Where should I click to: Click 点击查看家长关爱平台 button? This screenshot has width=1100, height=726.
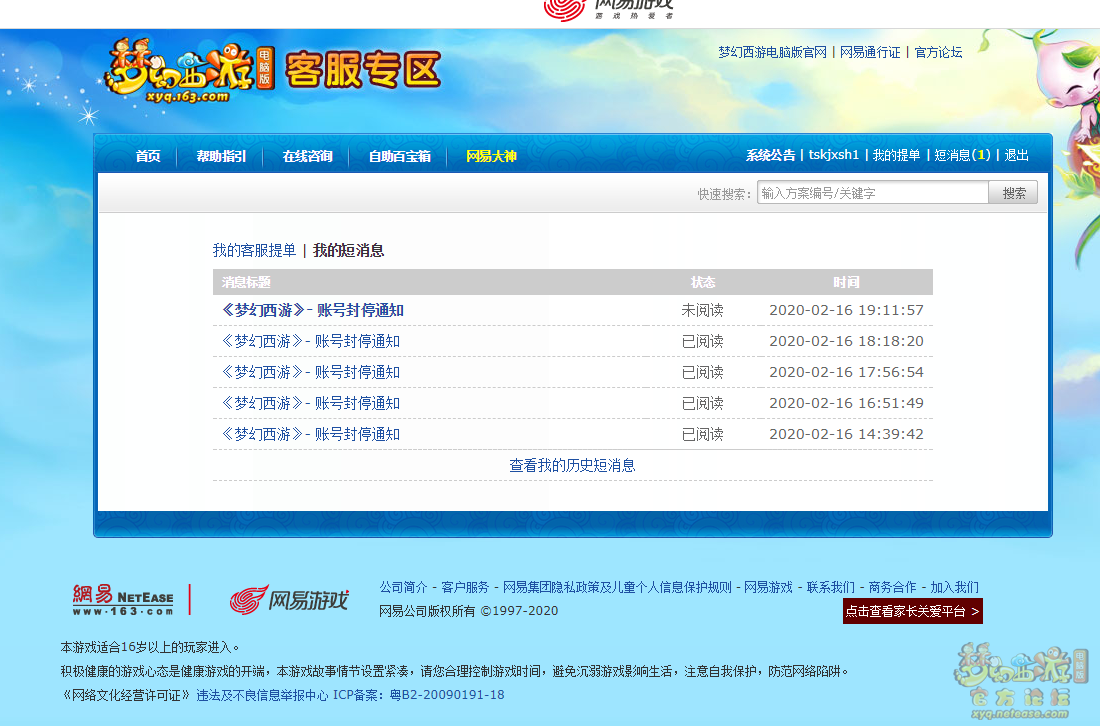tap(912, 611)
